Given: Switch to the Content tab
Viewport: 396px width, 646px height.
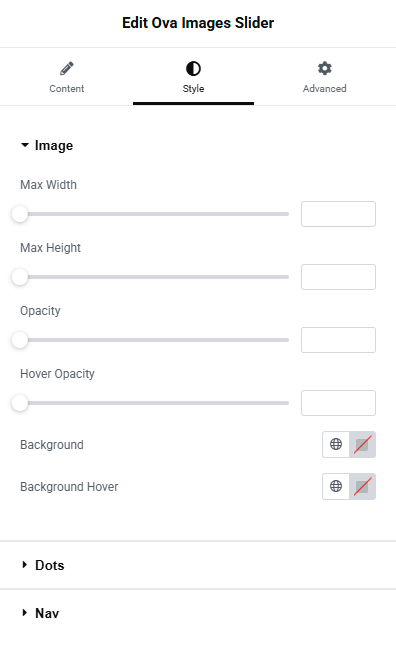Looking at the screenshot, I should [x=67, y=77].
